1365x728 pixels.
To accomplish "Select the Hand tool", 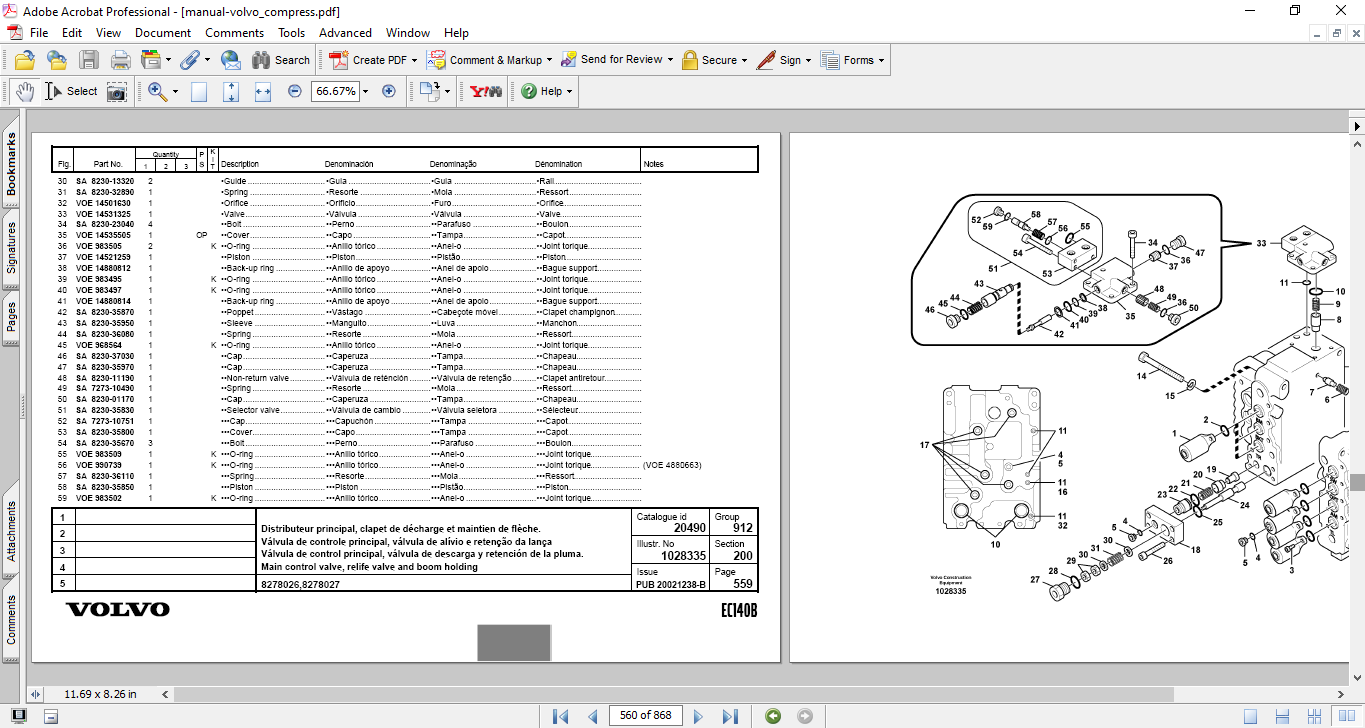I will (x=25, y=91).
